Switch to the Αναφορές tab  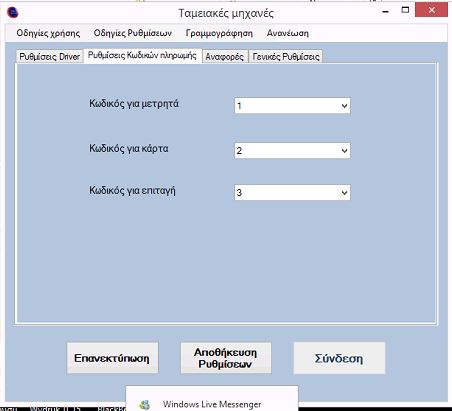(225, 57)
